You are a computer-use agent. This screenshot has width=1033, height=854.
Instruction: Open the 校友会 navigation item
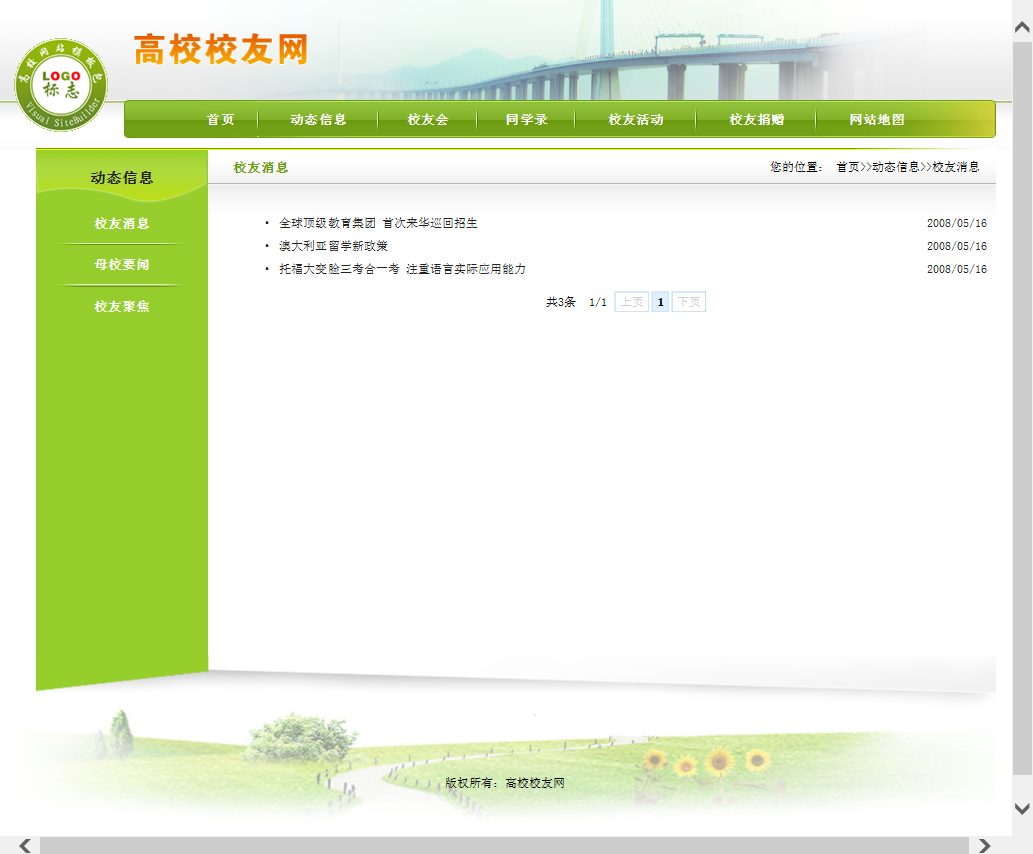tap(427, 120)
